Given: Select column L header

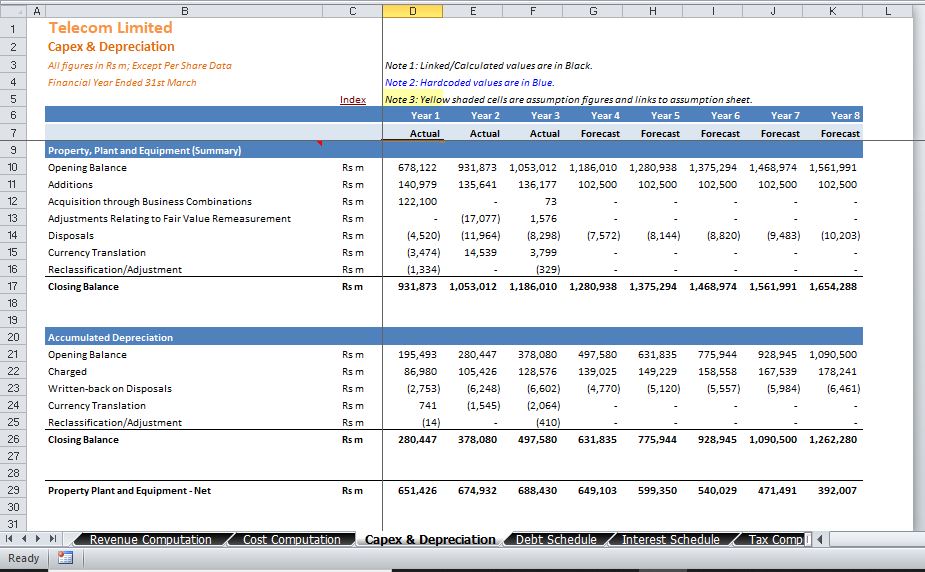Looking at the screenshot, I should pyautogui.click(x=888, y=11).
